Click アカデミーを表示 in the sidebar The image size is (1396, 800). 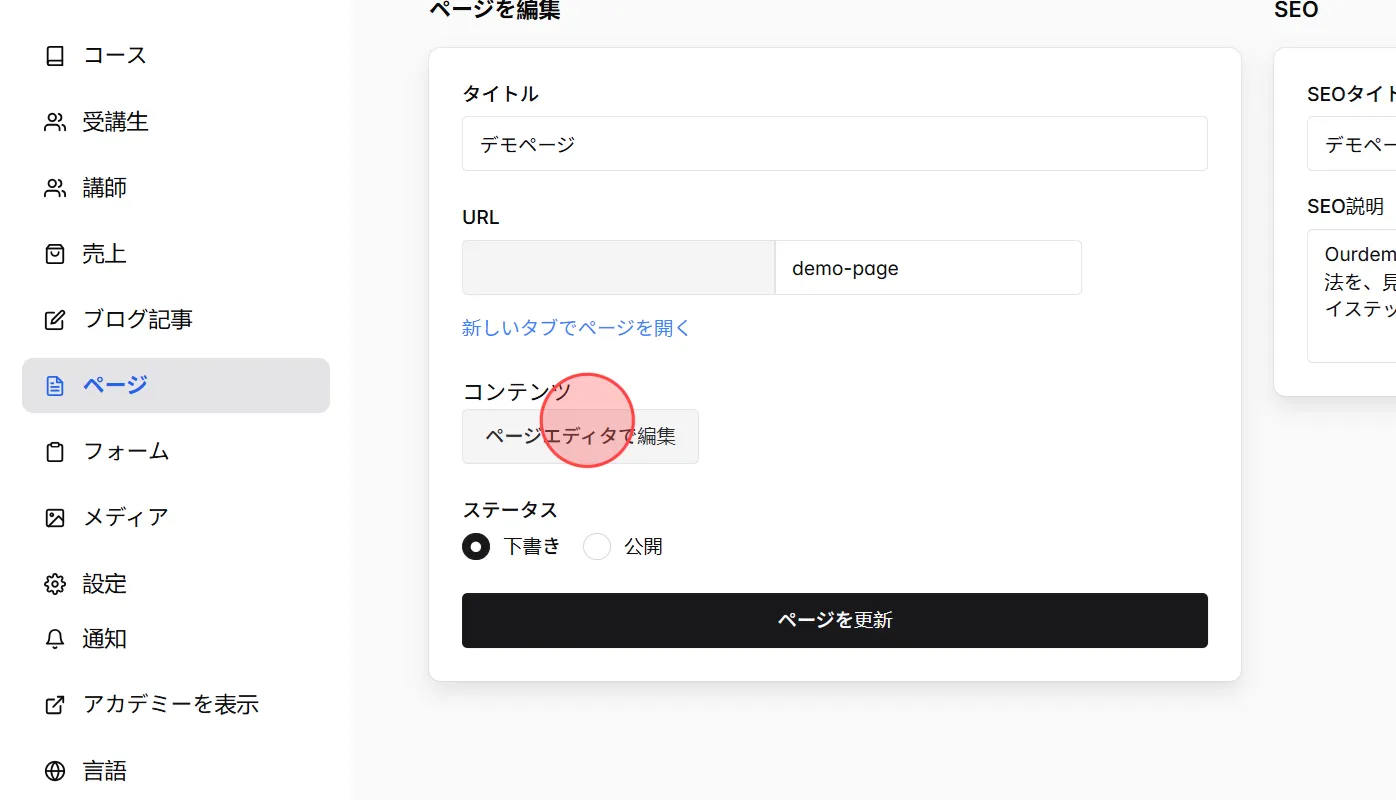tap(176, 705)
